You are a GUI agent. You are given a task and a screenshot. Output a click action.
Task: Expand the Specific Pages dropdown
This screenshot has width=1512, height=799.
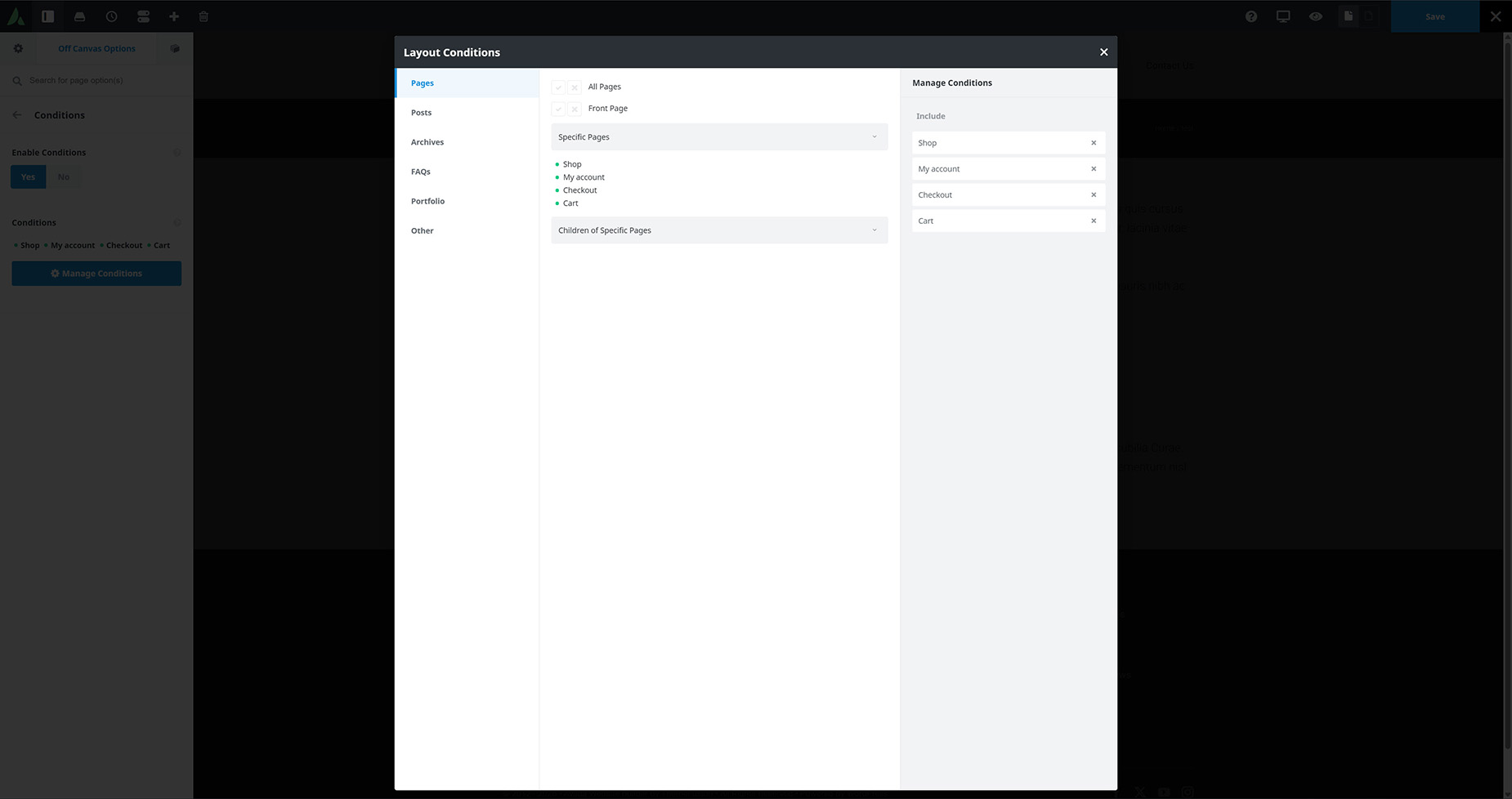click(x=718, y=137)
